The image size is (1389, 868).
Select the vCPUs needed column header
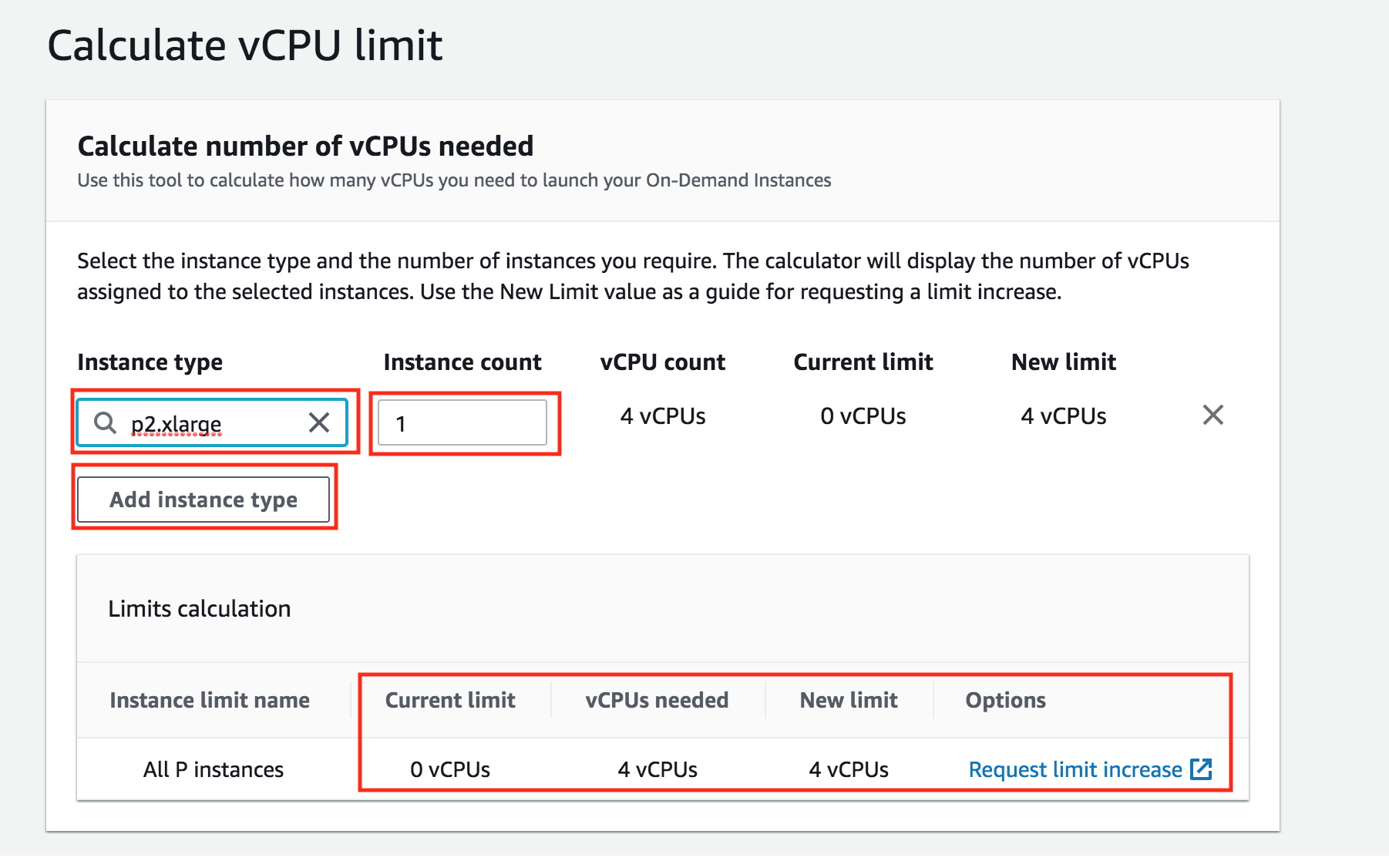click(657, 700)
